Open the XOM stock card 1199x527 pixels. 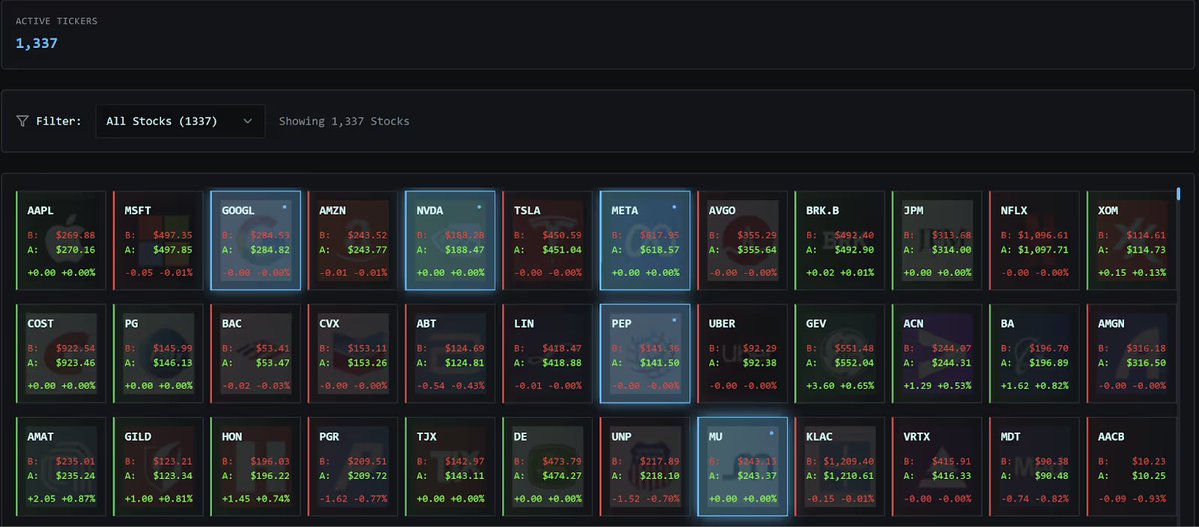tap(1132, 241)
